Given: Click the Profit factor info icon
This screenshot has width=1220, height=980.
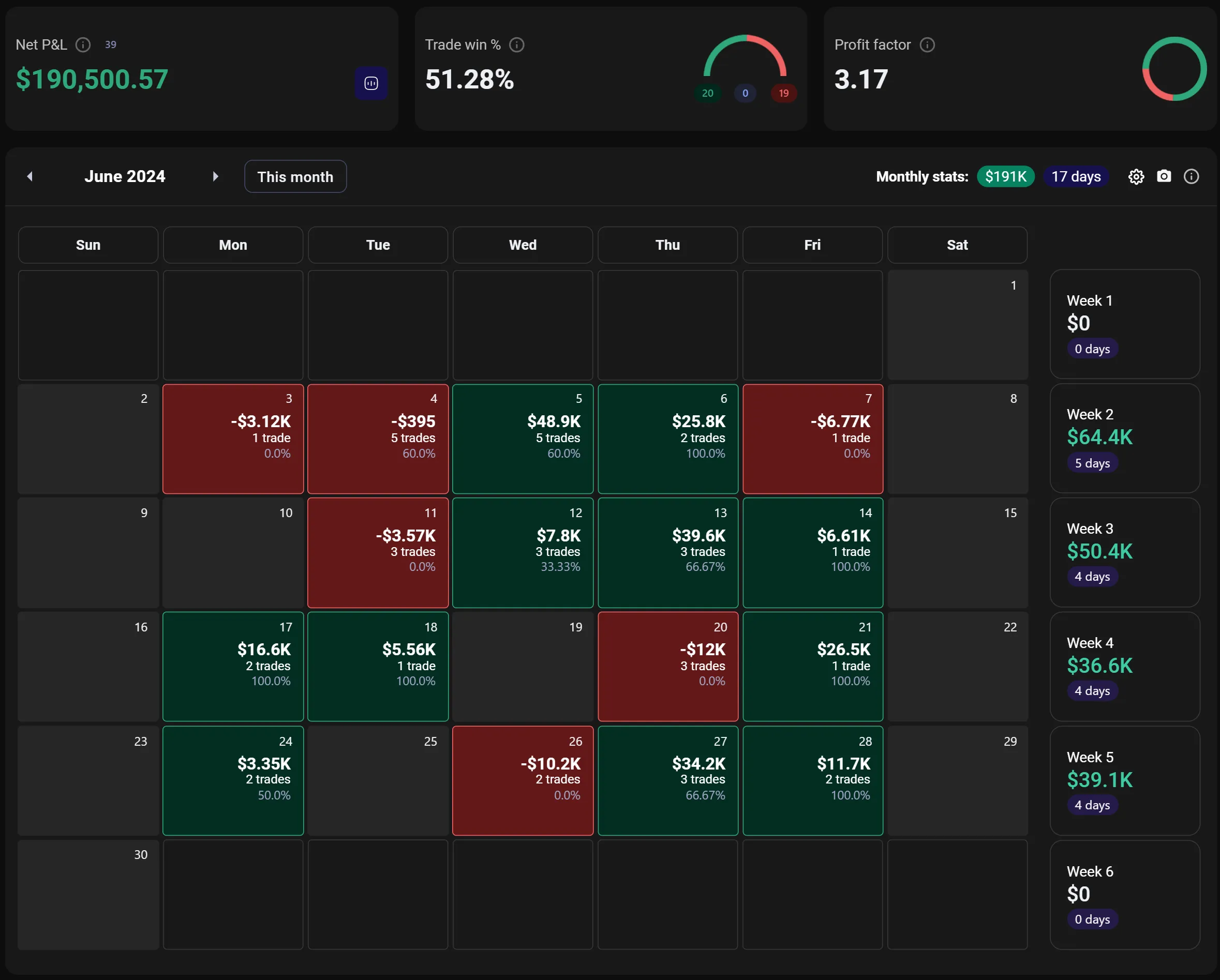Looking at the screenshot, I should point(927,44).
